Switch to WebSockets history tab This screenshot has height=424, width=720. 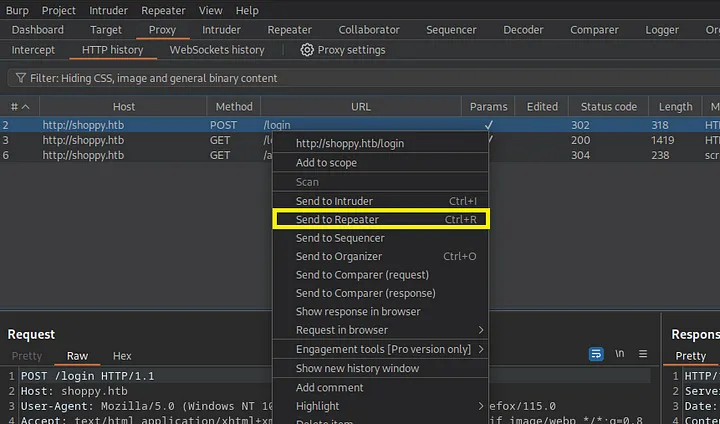click(x=217, y=50)
